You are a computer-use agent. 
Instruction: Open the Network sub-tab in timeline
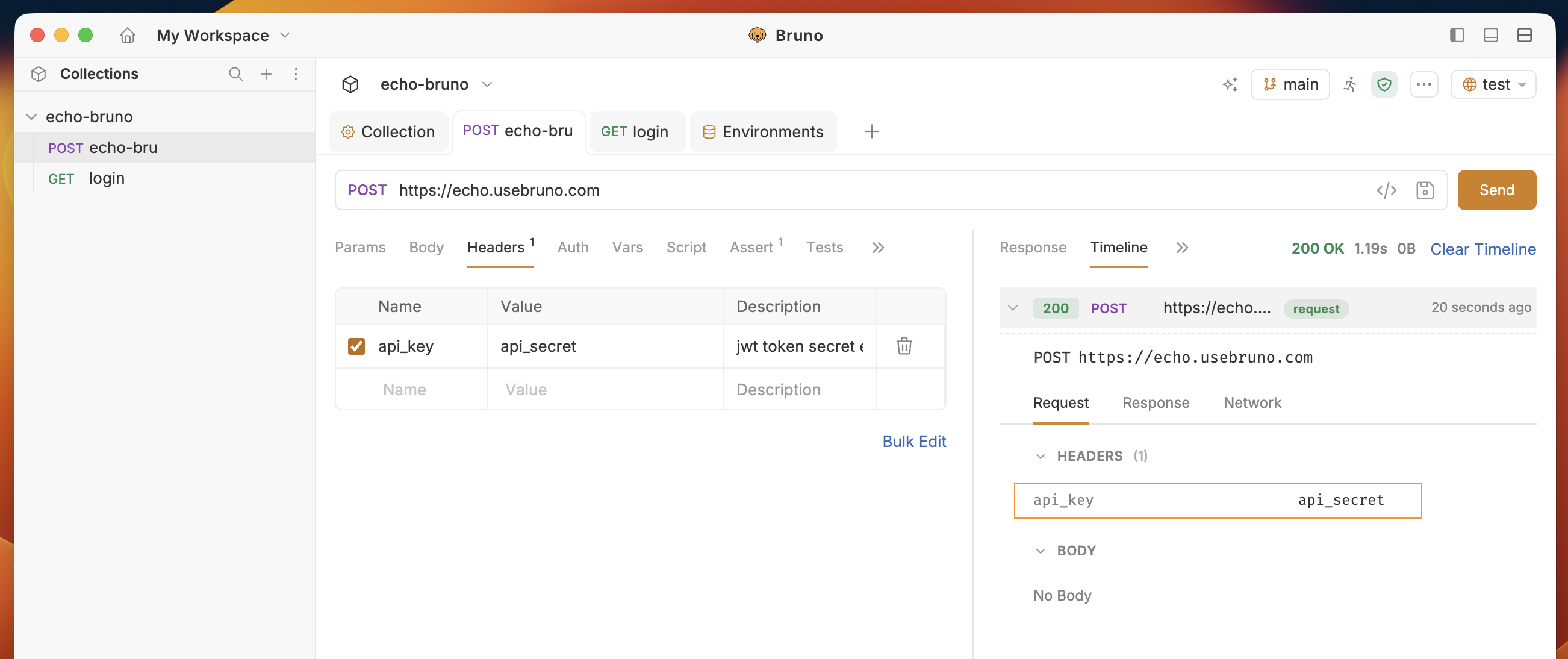click(1252, 402)
